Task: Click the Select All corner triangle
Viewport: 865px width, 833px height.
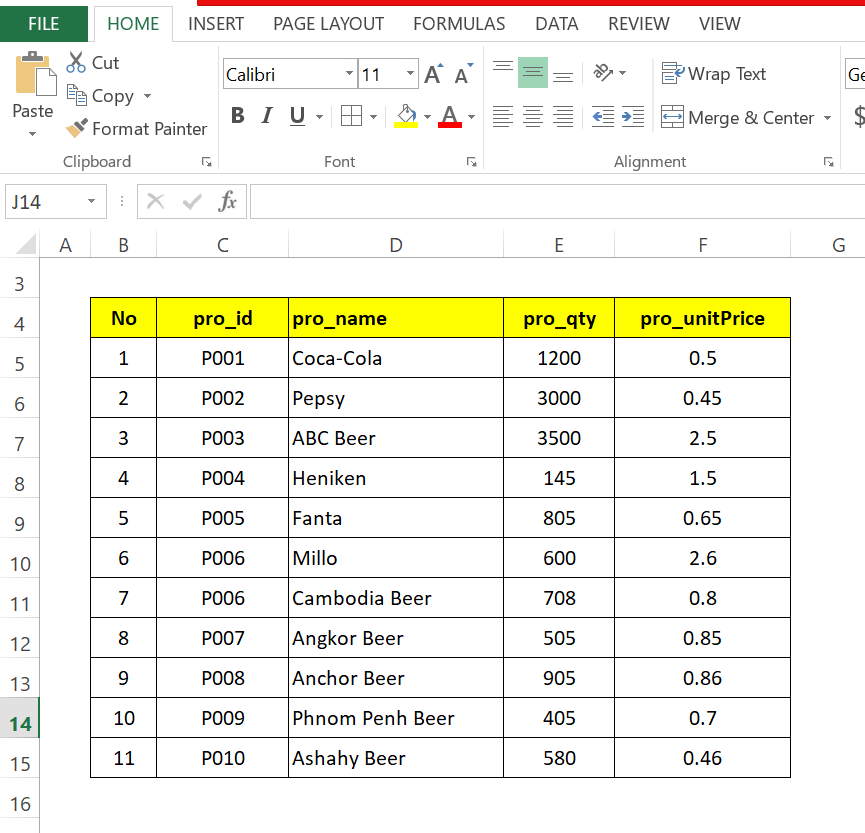Action: [x=25, y=244]
